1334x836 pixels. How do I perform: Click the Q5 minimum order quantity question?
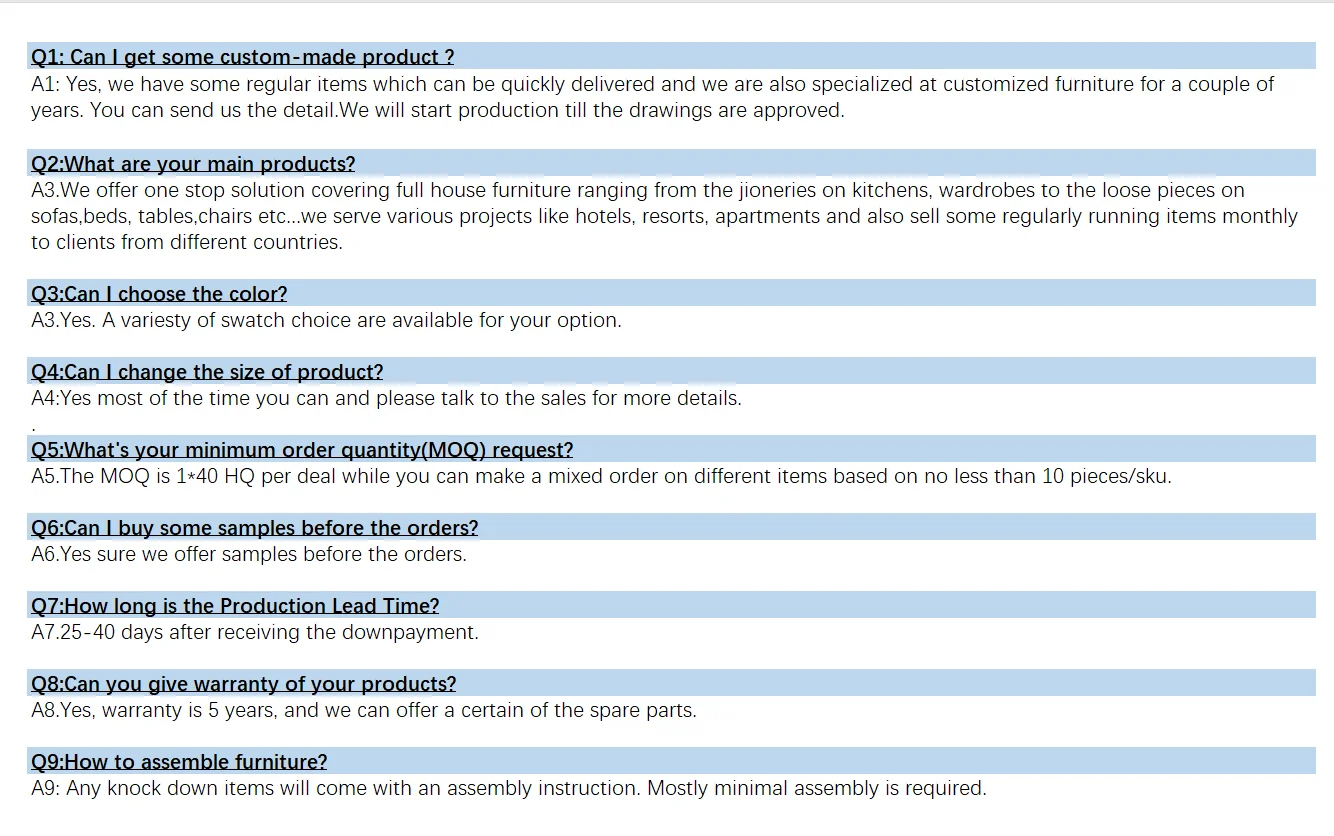click(x=302, y=450)
